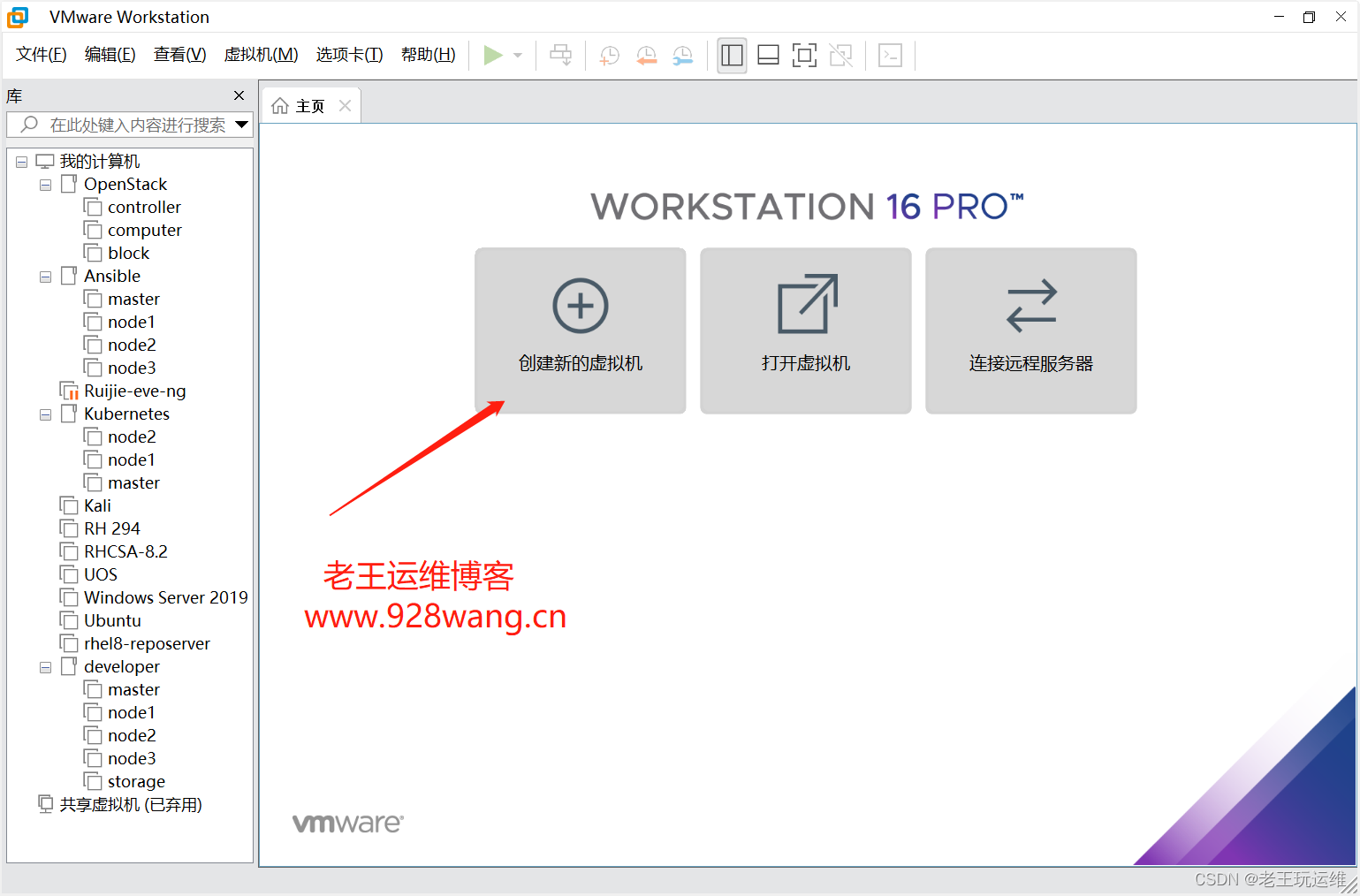Click the send Ctrl+Alt+Del toolbar icon
The image size is (1360, 896).
coord(561,56)
